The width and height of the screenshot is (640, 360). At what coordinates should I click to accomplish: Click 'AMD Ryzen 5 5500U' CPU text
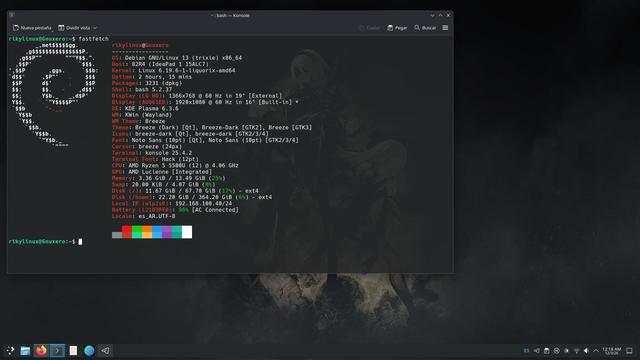click(157, 165)
